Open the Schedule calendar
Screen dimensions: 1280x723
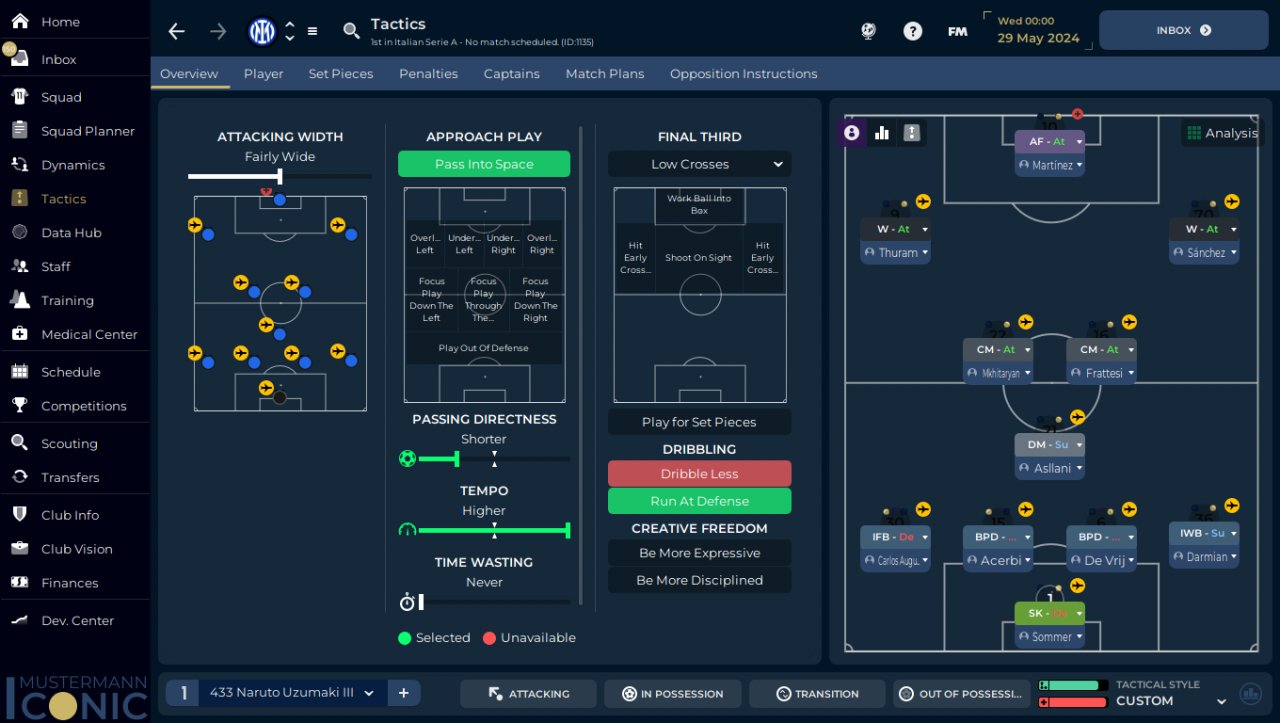pos(70,372)
